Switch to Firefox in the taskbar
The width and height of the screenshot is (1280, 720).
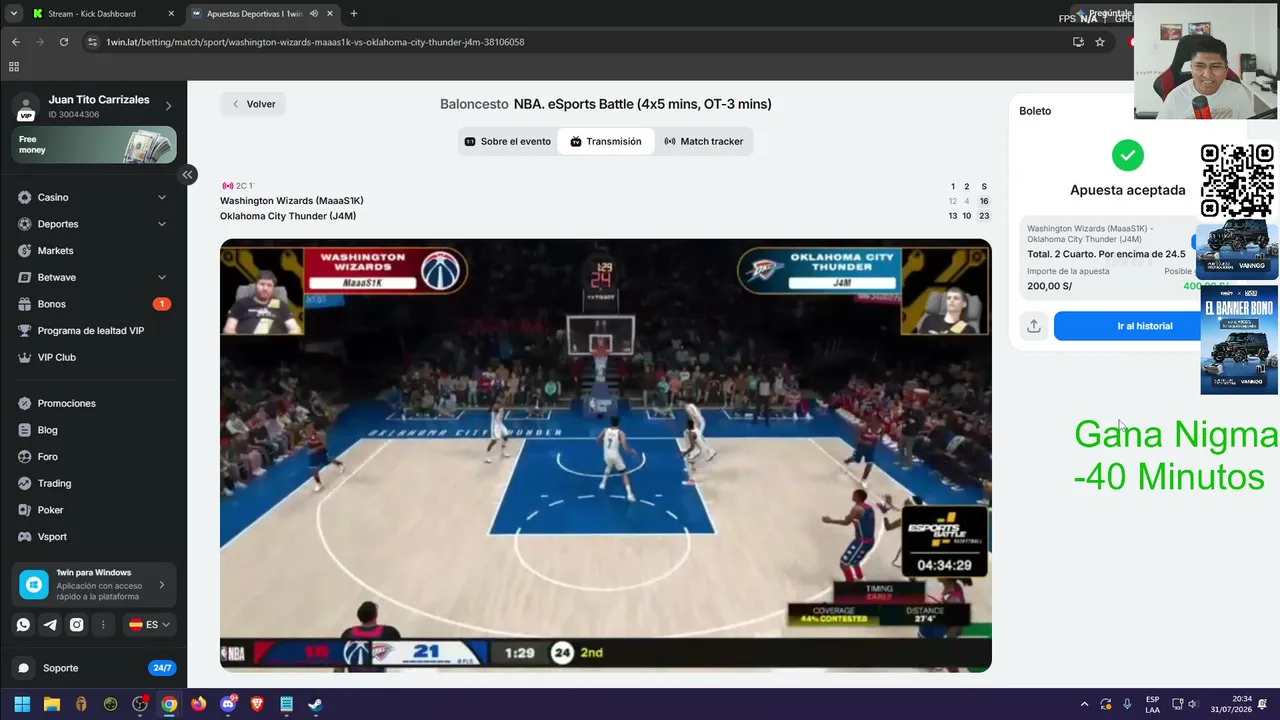(x=198, y=704)
